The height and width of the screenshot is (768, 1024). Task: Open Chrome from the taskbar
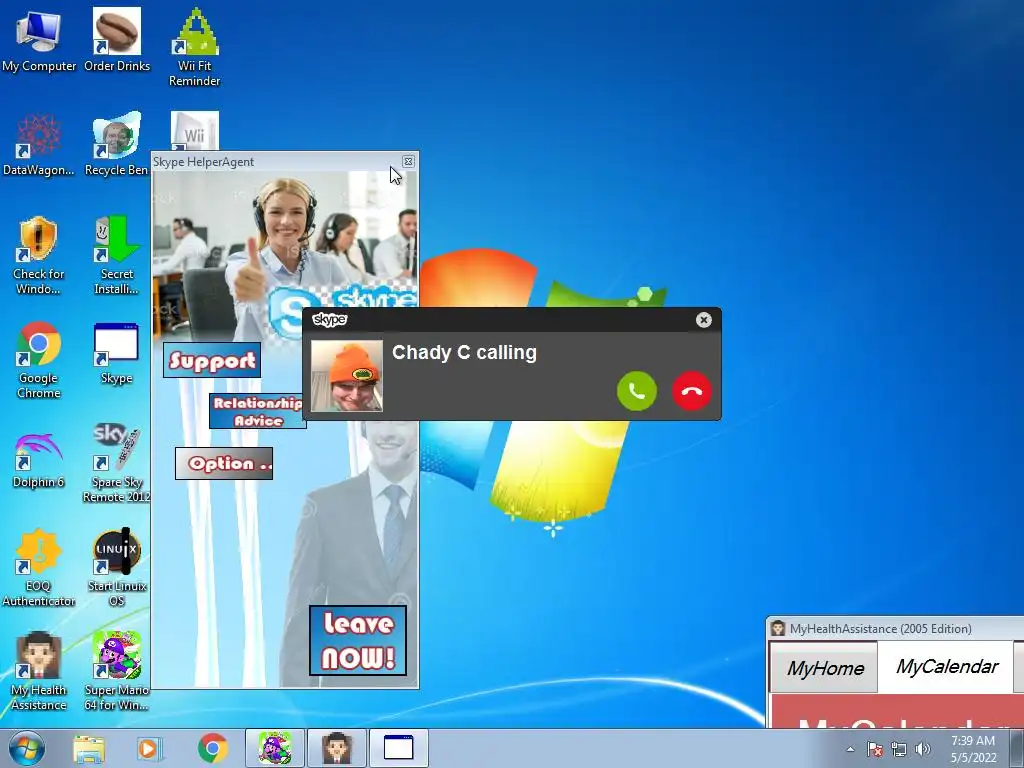coord(212,748)
